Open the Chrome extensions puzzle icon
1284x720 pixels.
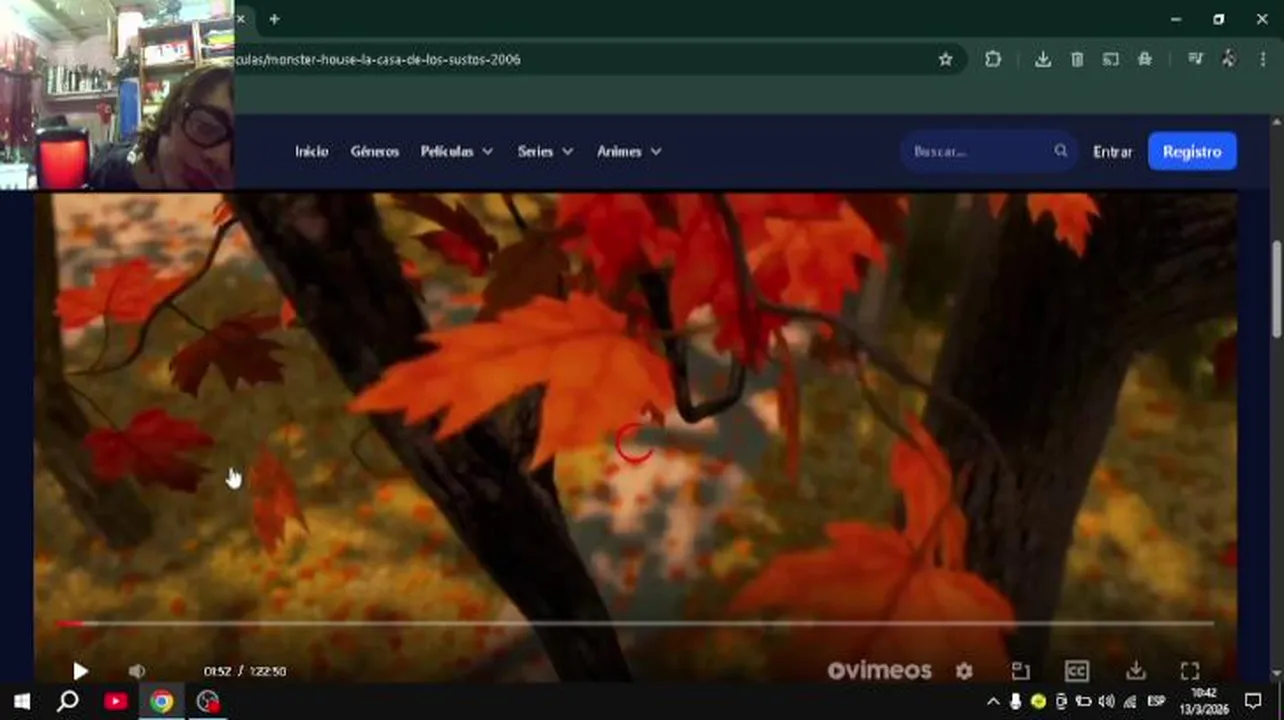[x=993, y=59]
